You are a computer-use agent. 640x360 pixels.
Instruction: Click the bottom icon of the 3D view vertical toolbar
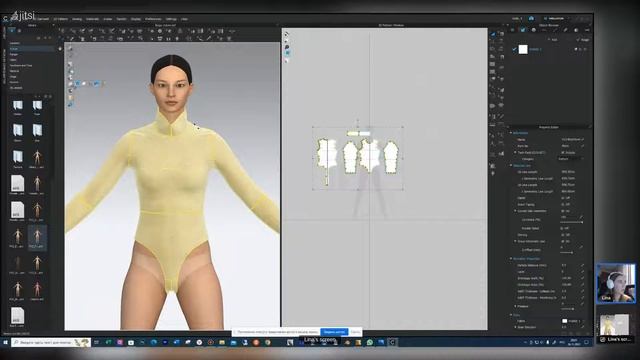point(71,105)
